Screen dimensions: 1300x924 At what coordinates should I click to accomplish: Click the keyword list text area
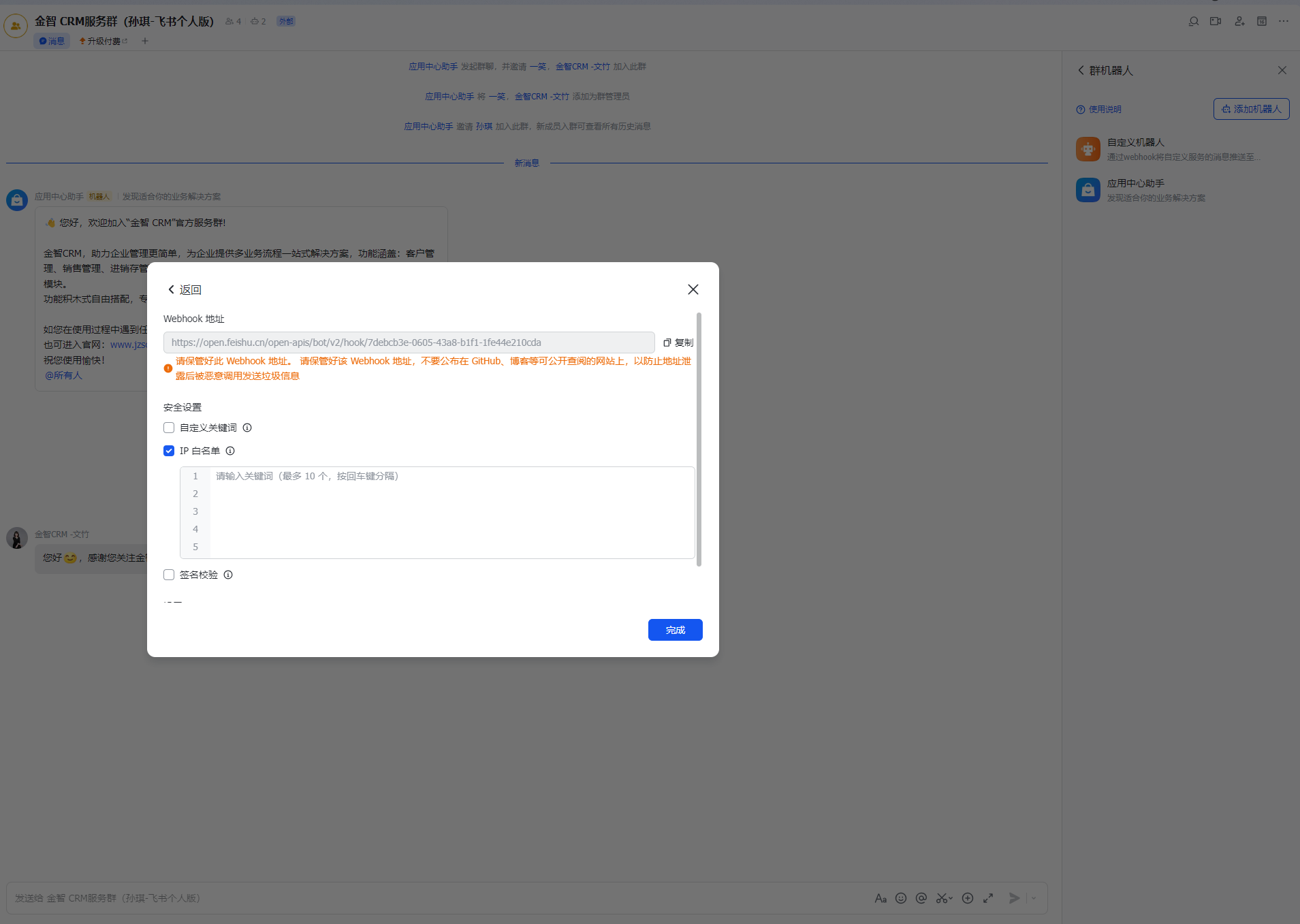(x=437, y=513)
